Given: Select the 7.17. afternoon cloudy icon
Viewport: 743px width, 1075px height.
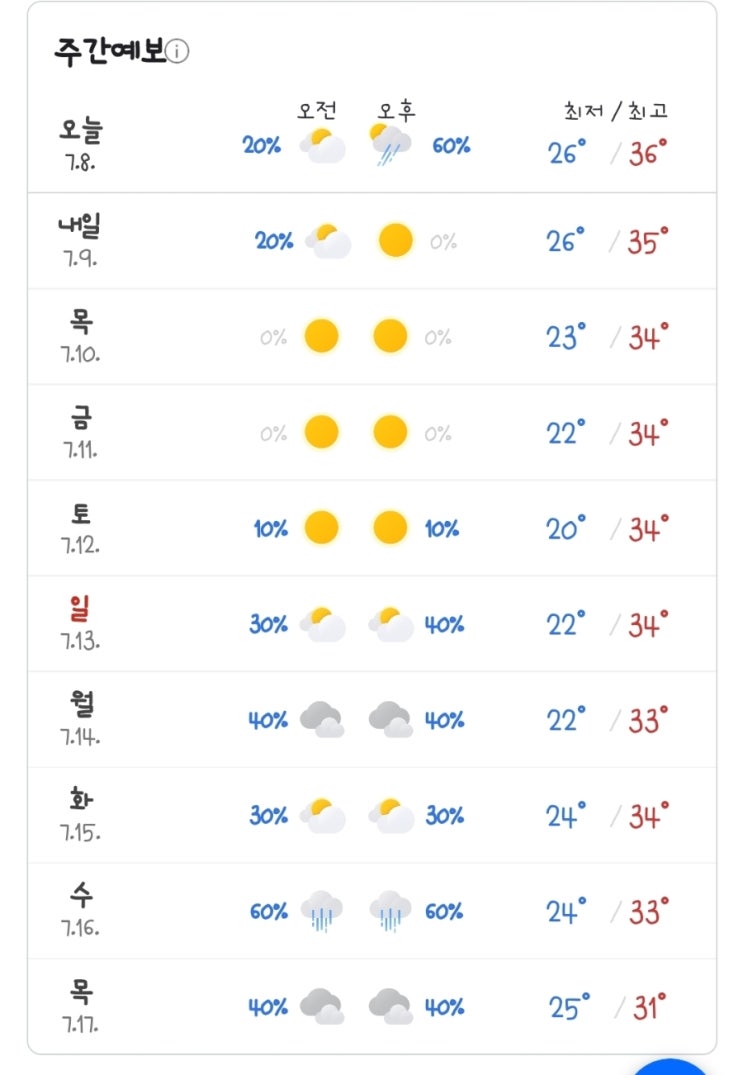Looking at the screenshot, I should (x=391, y=1006).
